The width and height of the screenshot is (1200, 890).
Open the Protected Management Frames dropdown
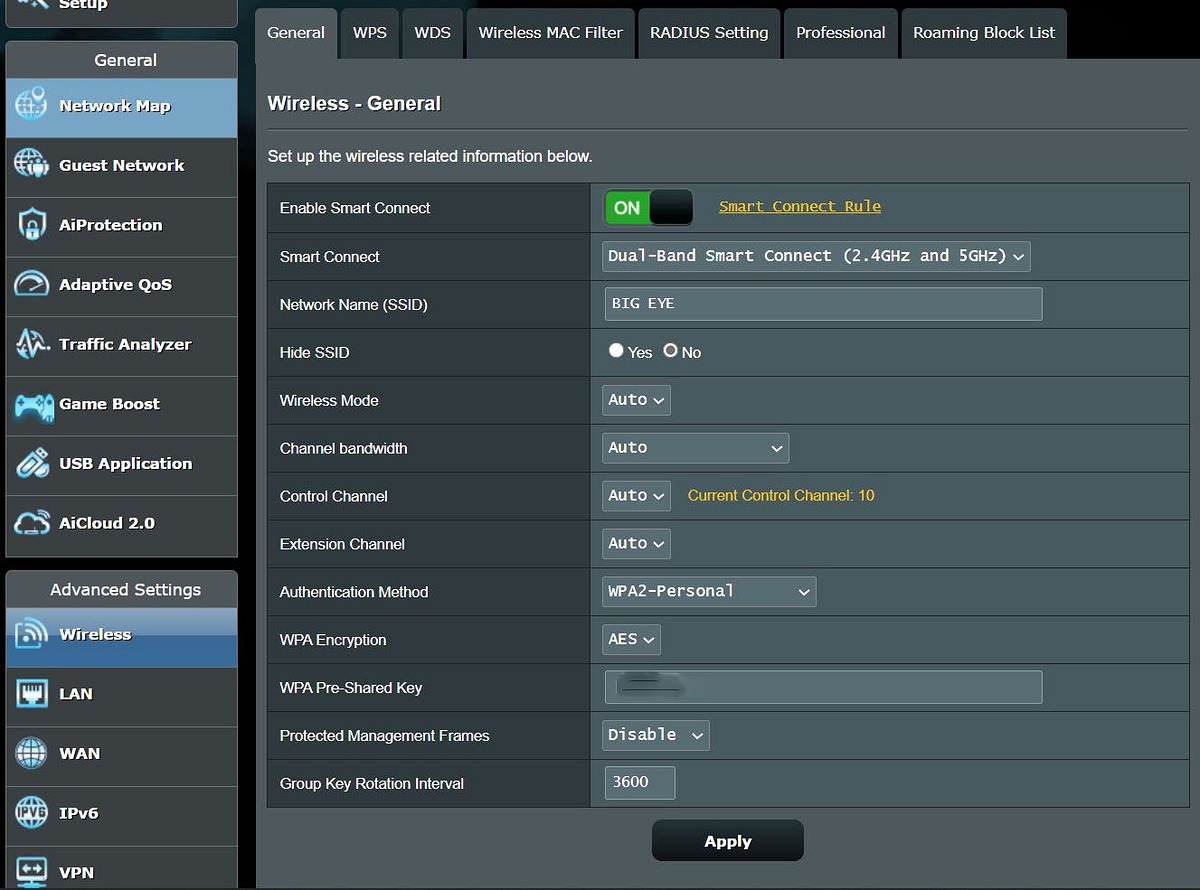[x=656, y=735]
